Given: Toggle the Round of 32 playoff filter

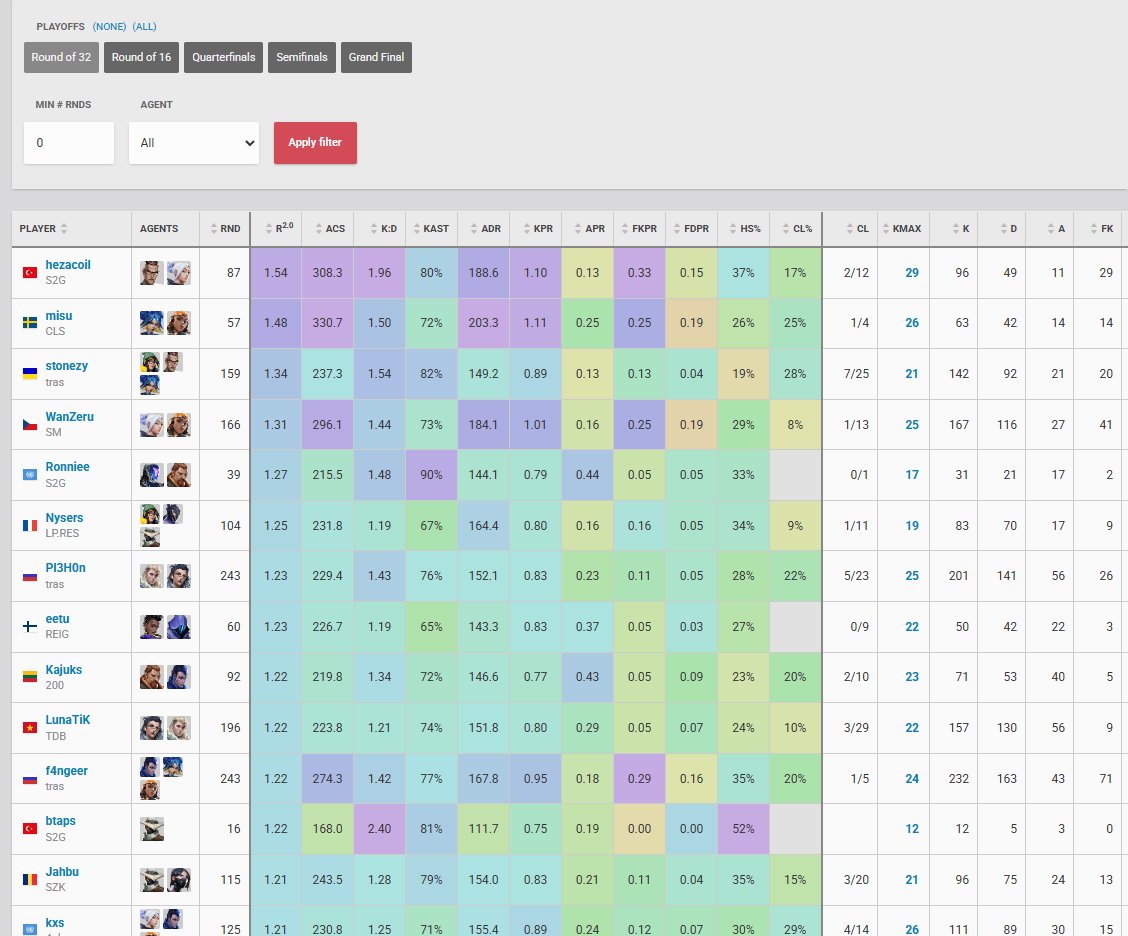Looking at the screenshot, I should (61, 57).
